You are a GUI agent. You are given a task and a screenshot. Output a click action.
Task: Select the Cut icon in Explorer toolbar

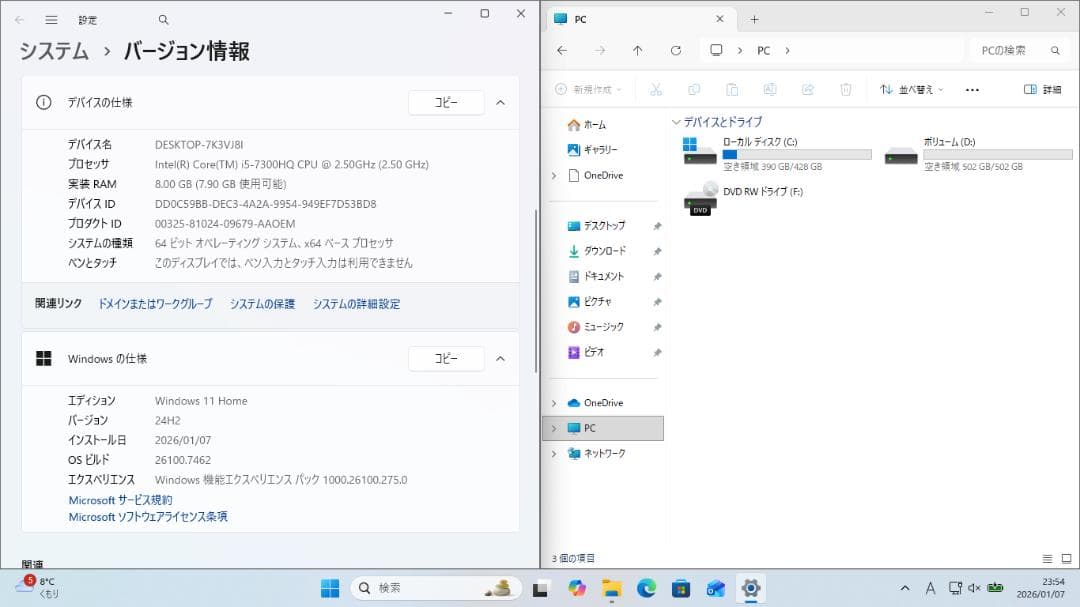click(x=656, y=90)
